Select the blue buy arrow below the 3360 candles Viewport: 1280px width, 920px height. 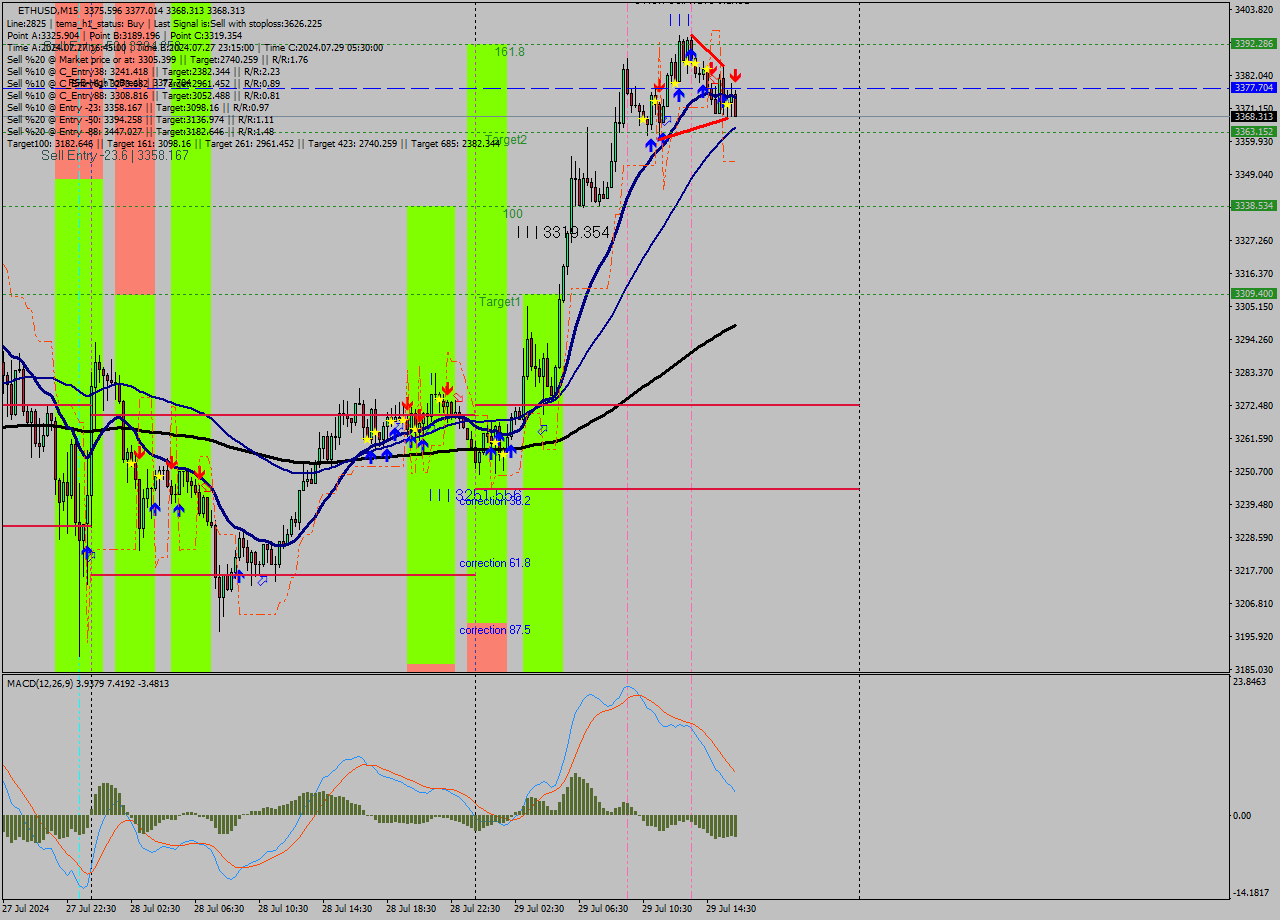point(651,144)
